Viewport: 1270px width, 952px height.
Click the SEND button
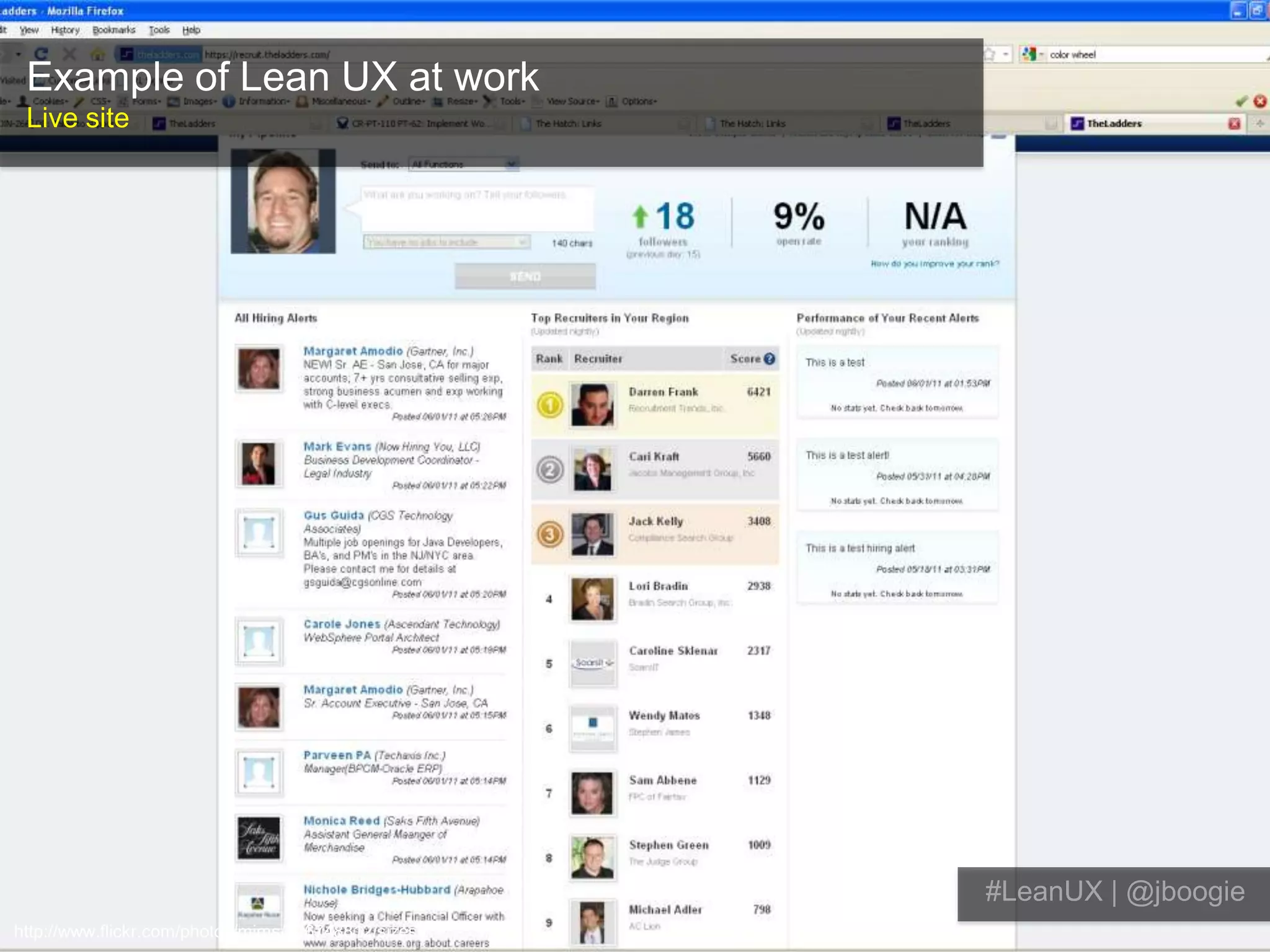tap(525, 276)
